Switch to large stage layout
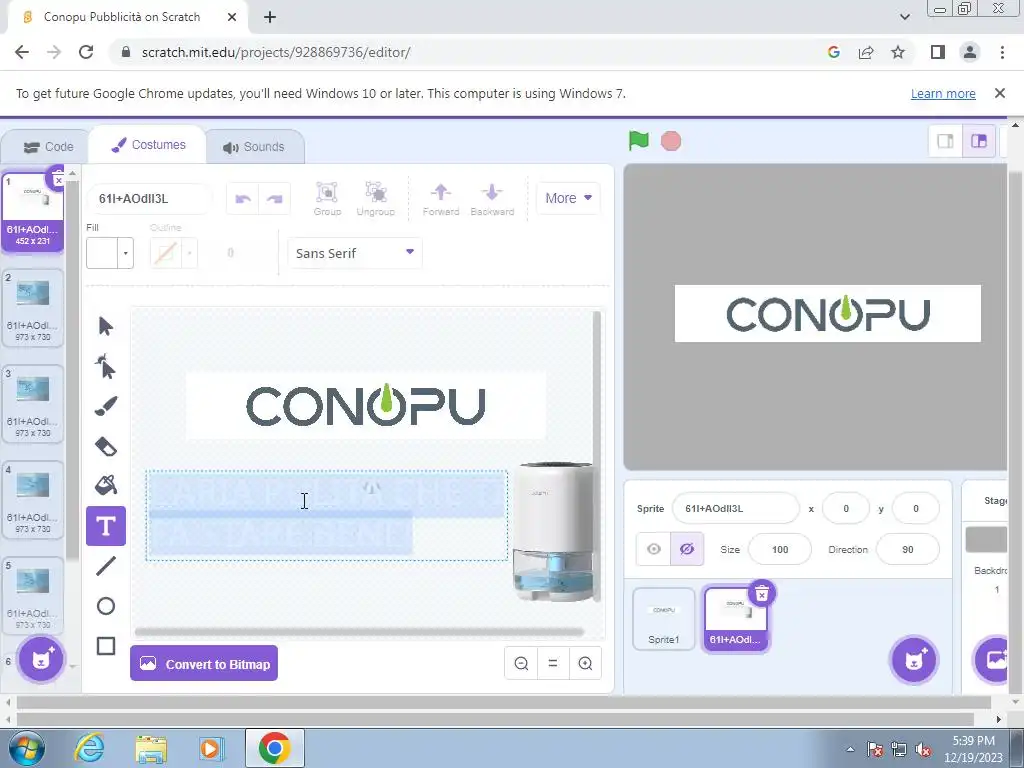The height and width of the screenshot is (768, 1024). 978,141
